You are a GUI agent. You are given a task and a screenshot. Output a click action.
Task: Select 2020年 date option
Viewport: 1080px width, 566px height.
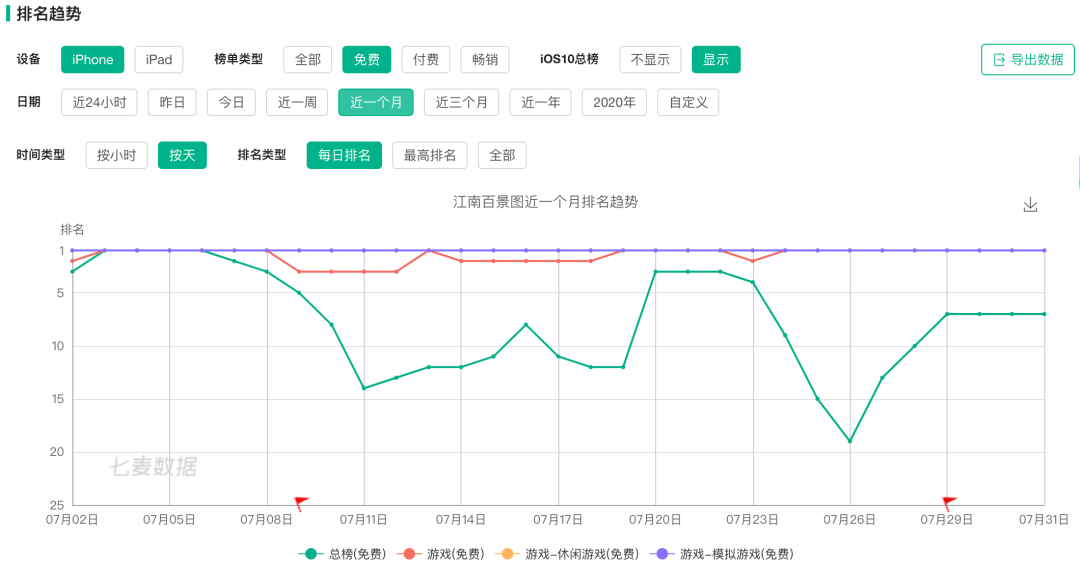pos(615,102)
